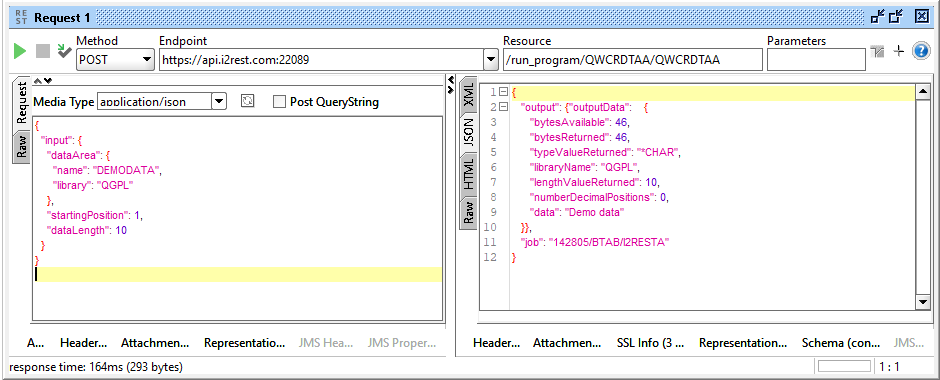Expand the Endpoint dropdown arrow
940x380 pixels.
point(491,59)
